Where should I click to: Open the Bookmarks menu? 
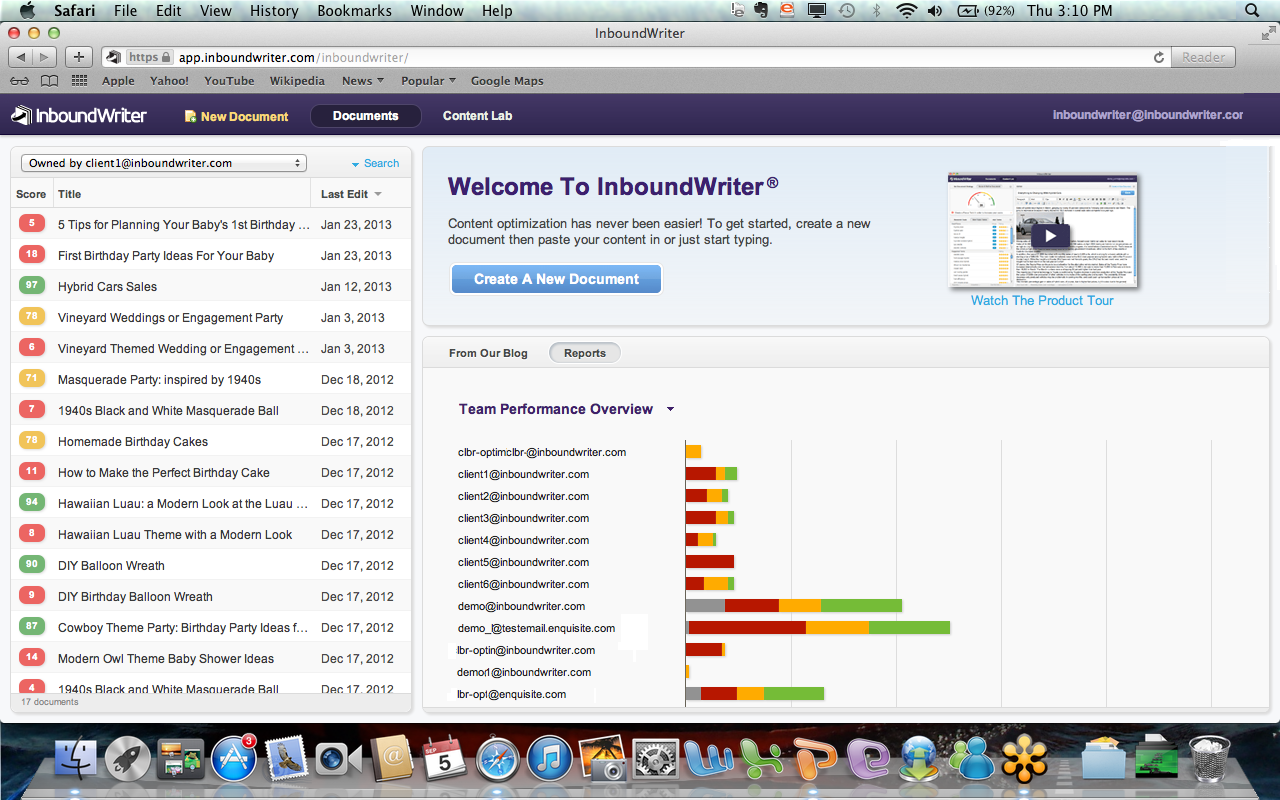(x=356, y=11)
